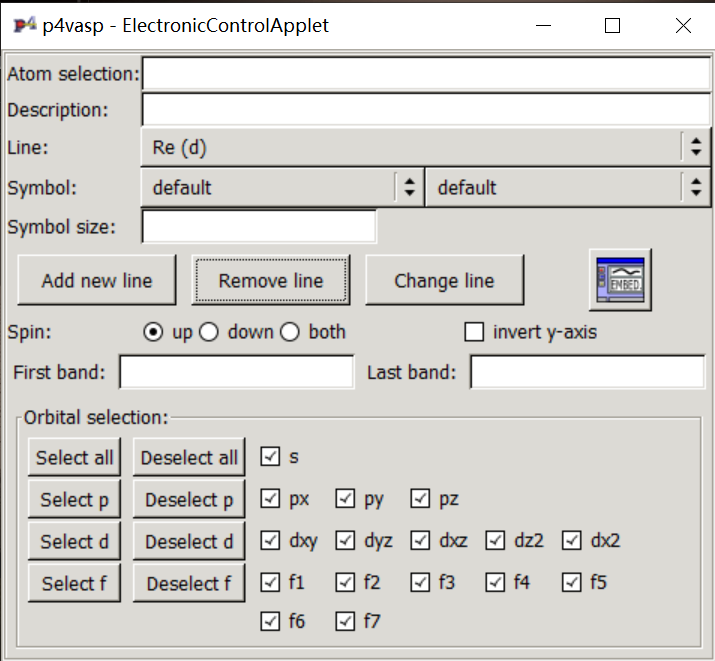Toggle the f7 orbital checkbox

pyautogui.click(x=346, y=621)
